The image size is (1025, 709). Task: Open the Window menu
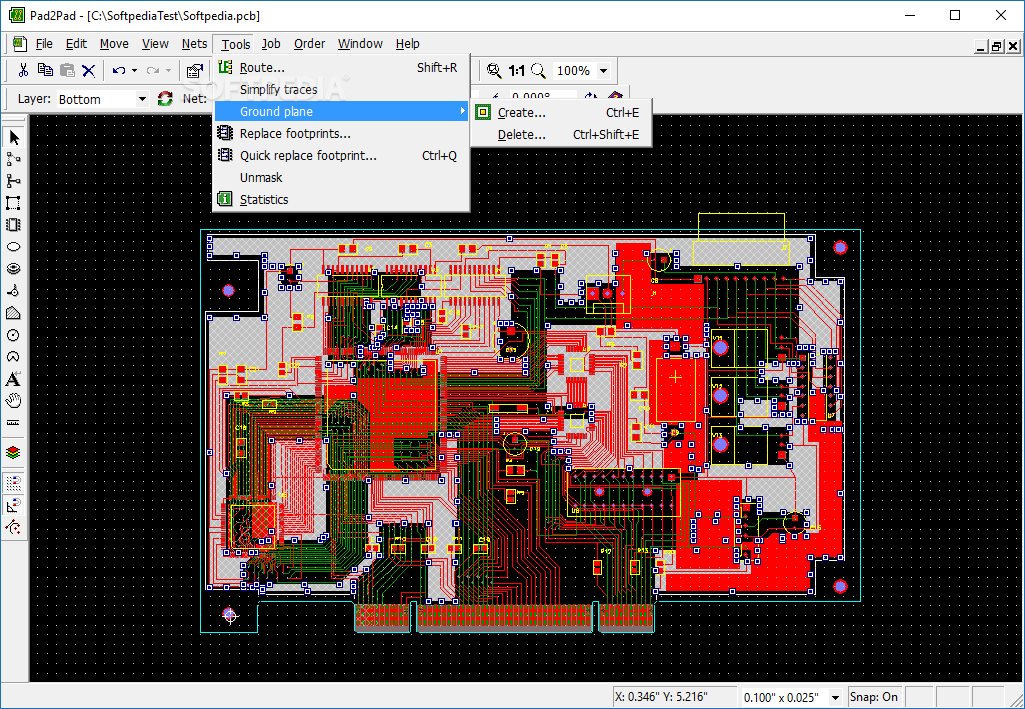point(360,44)
